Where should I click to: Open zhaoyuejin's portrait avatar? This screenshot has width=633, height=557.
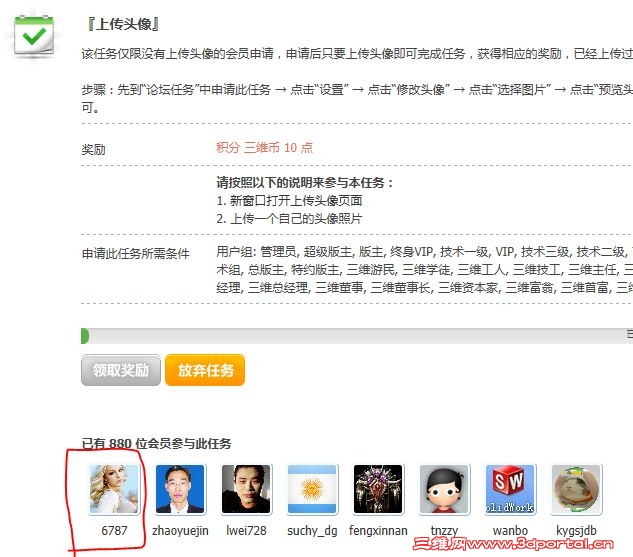[x=180, y=489]
